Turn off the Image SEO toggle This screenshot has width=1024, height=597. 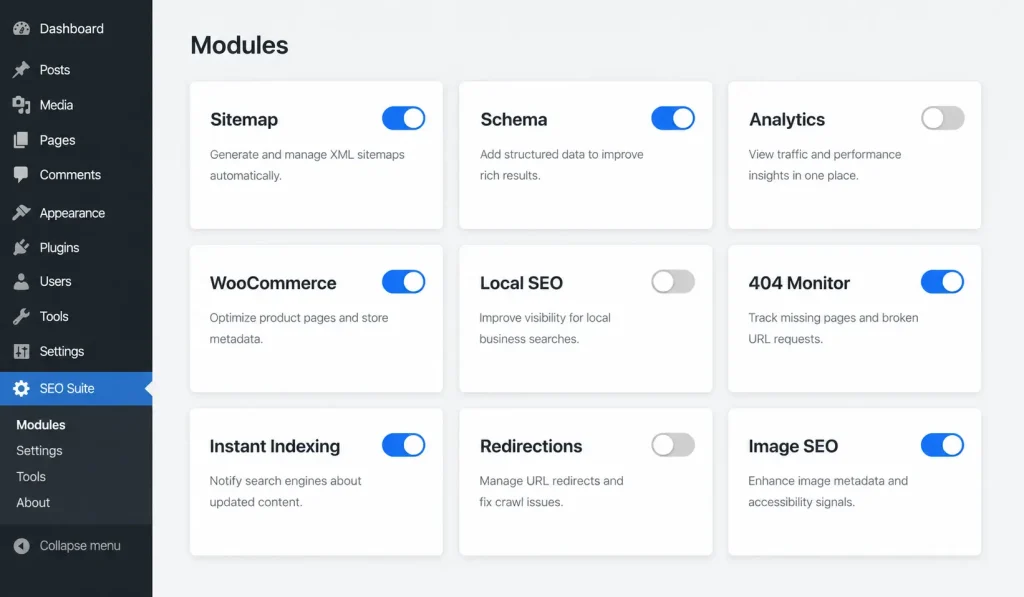(x=942, y=445)
